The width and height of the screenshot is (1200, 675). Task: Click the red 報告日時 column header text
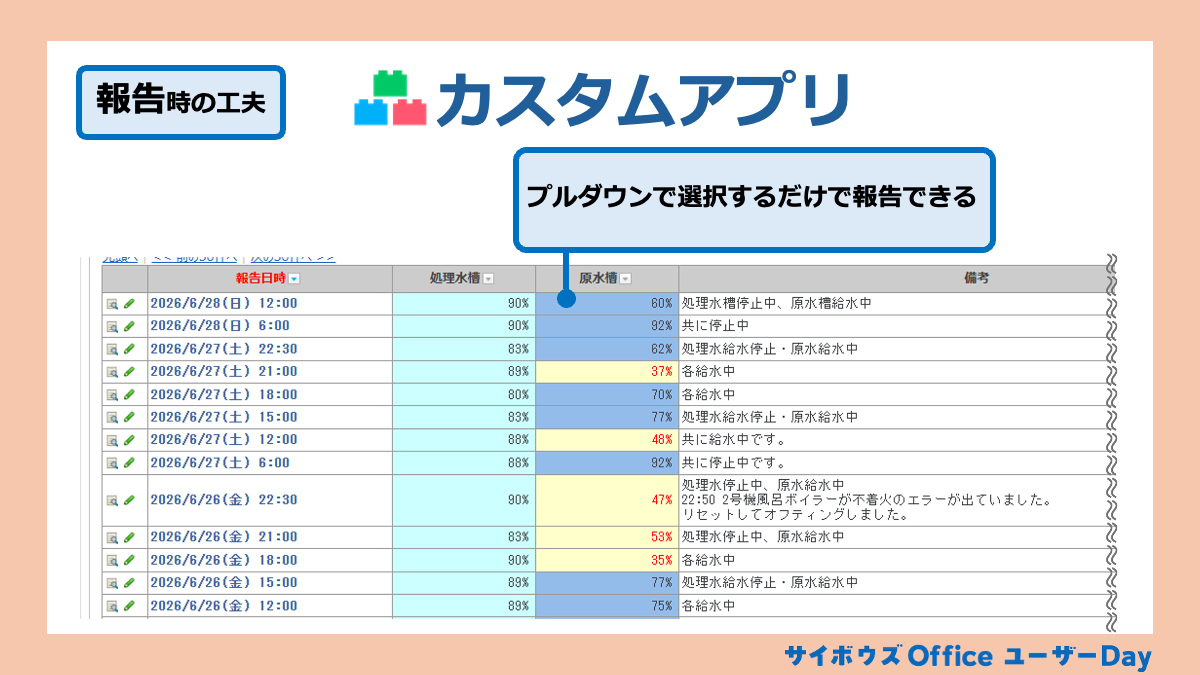[261, 279]
